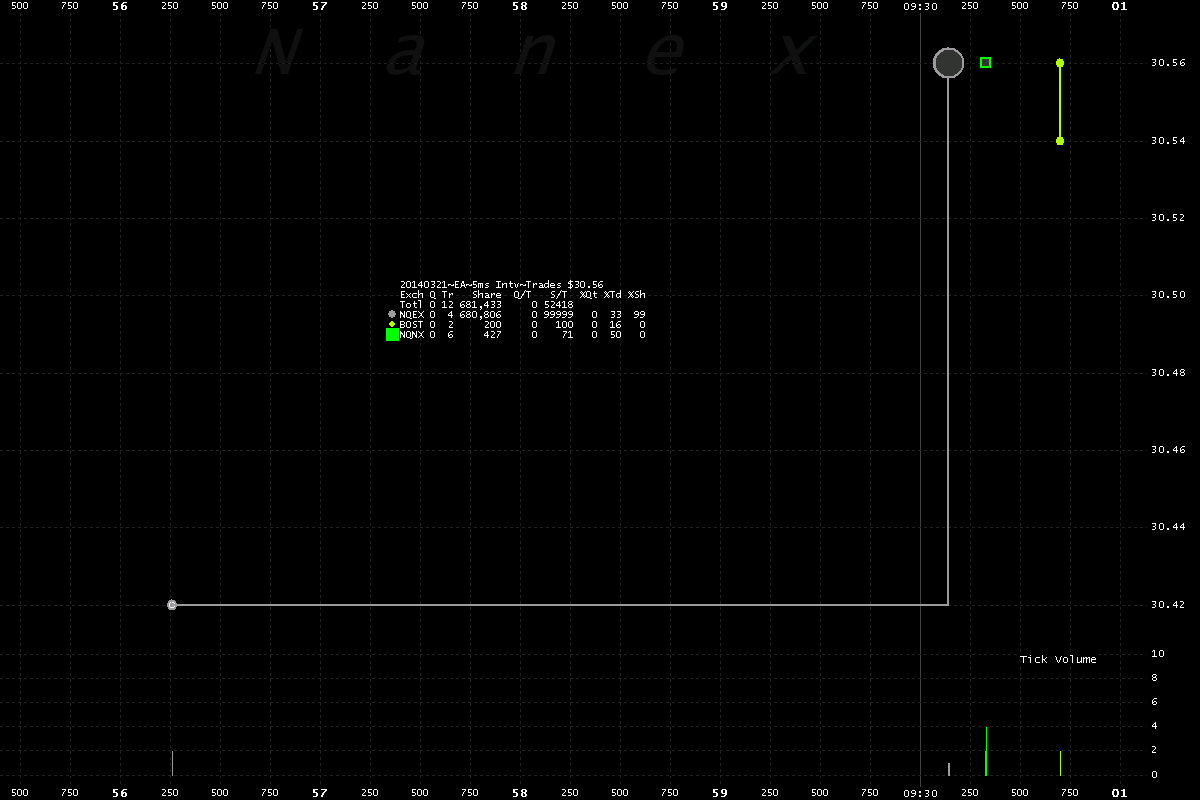This screenshot has width=1200, height=800.
Task: Click the '57' minute label on the bottom axis
Action: tap(320, 793)
